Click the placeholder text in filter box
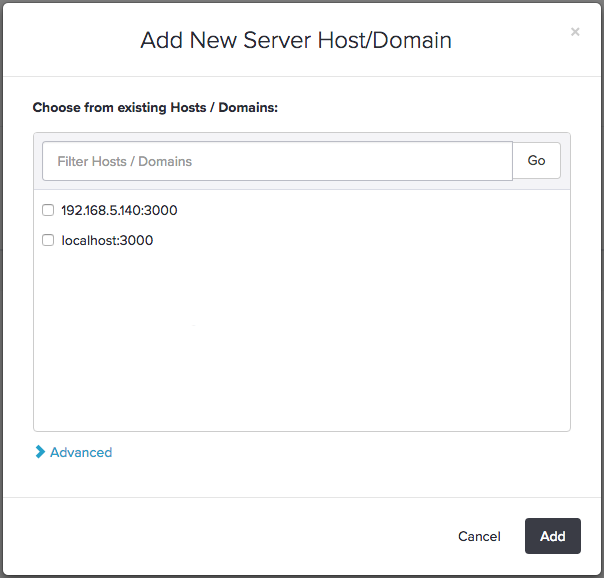Viewport: 604px width, 578px height. (x=125, y=161)
